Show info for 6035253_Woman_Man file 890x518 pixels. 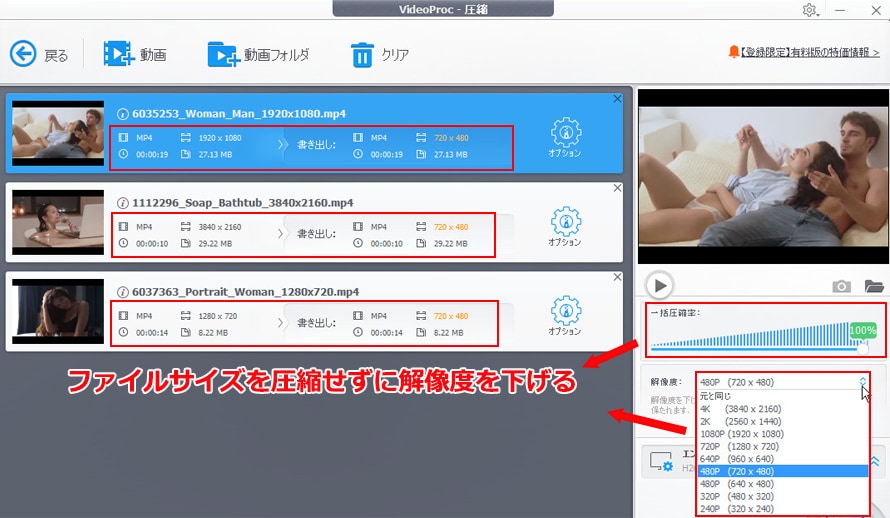coord(123,114)
